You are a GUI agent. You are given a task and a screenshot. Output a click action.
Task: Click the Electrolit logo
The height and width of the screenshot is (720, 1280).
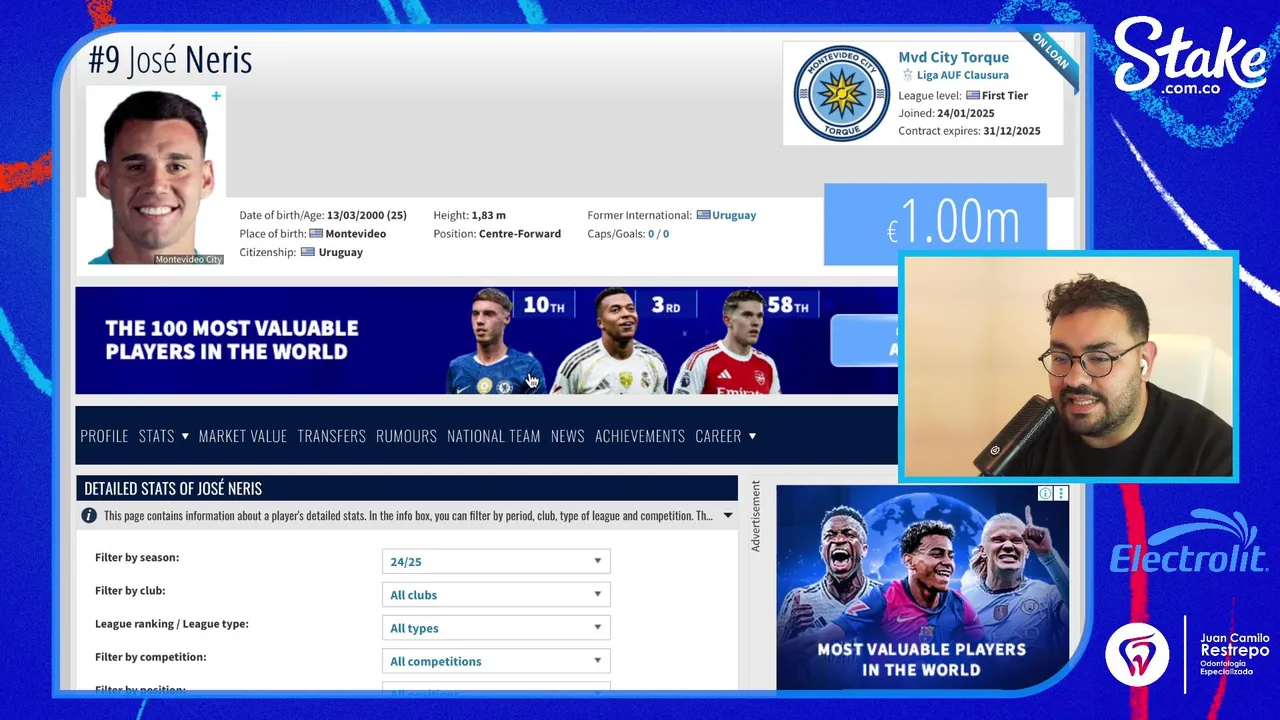(x=1189, y=544)
